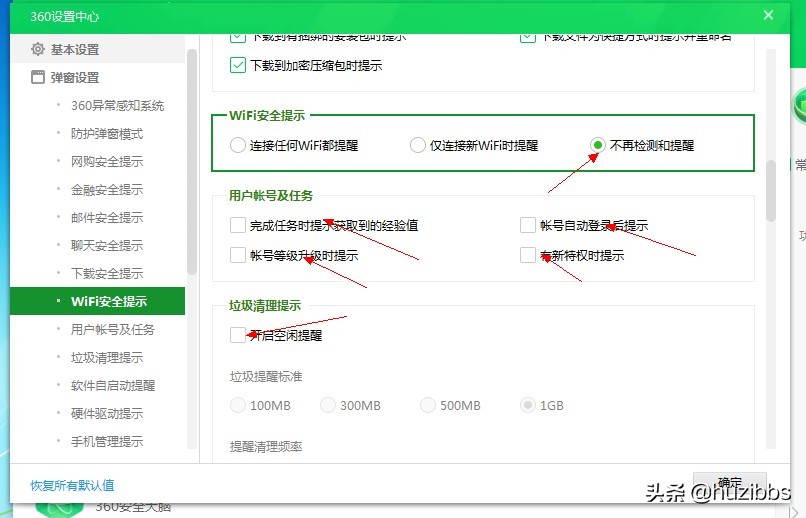806x518 pixels.
Task: Click the 垃圾清理提示 group heading
Action: pos(265,306)
